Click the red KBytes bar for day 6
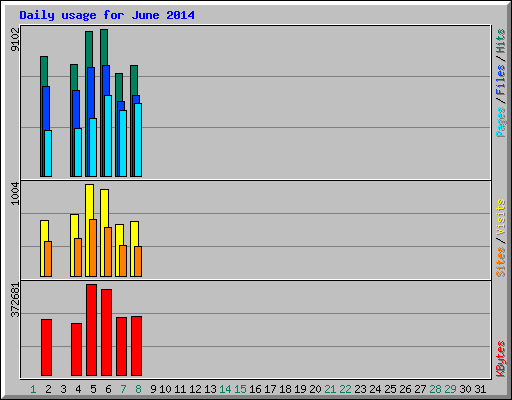The width and height of the screenshot is (512, 400). click(106, 332)
